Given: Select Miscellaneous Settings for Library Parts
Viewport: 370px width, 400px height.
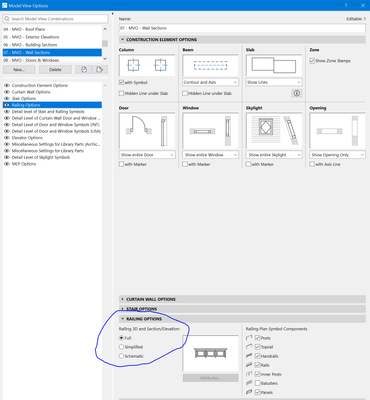Looking at the screenshot, I should (x=52, y=151).
